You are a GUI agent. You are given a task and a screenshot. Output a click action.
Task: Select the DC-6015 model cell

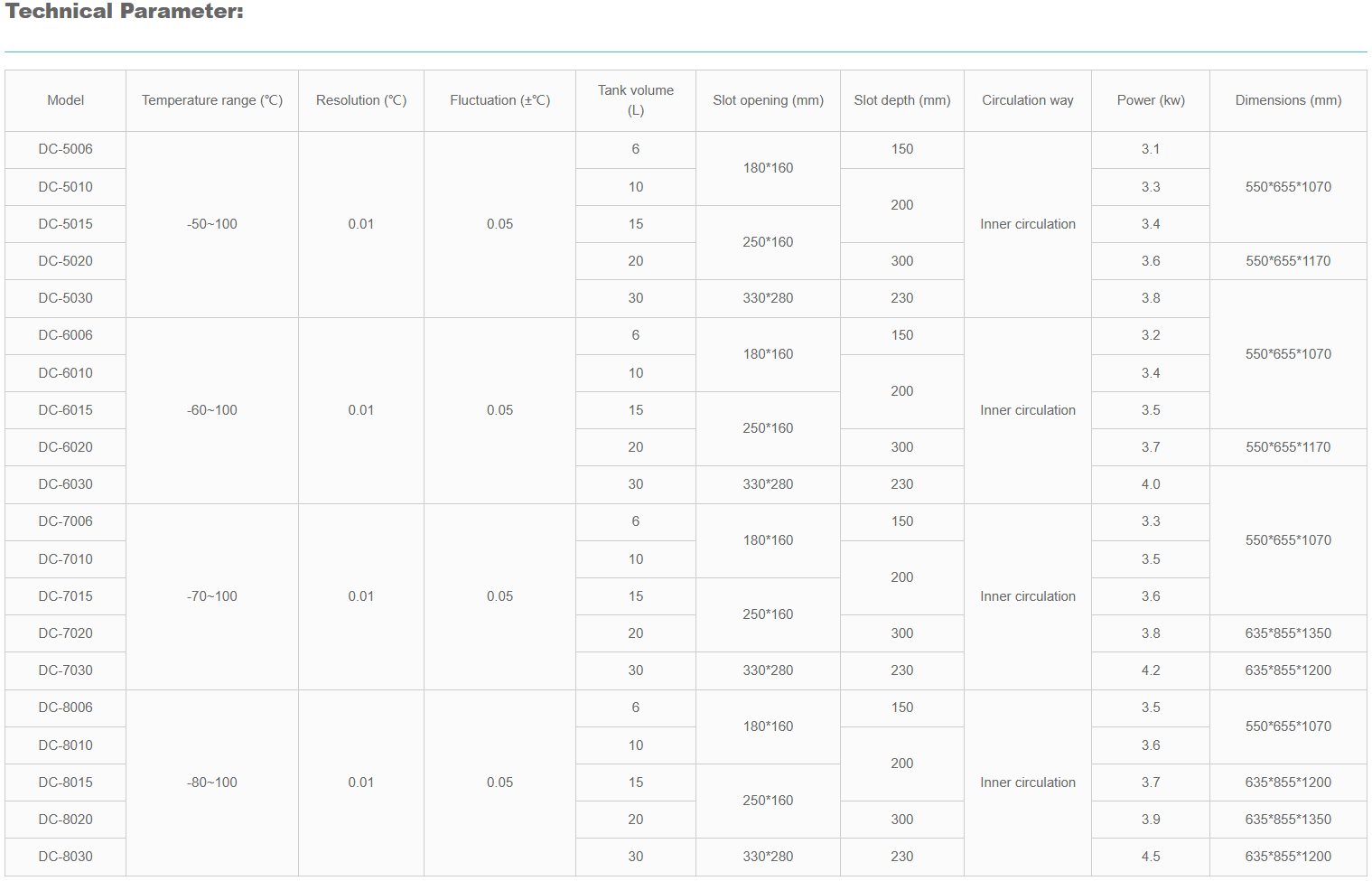(66, 410)
